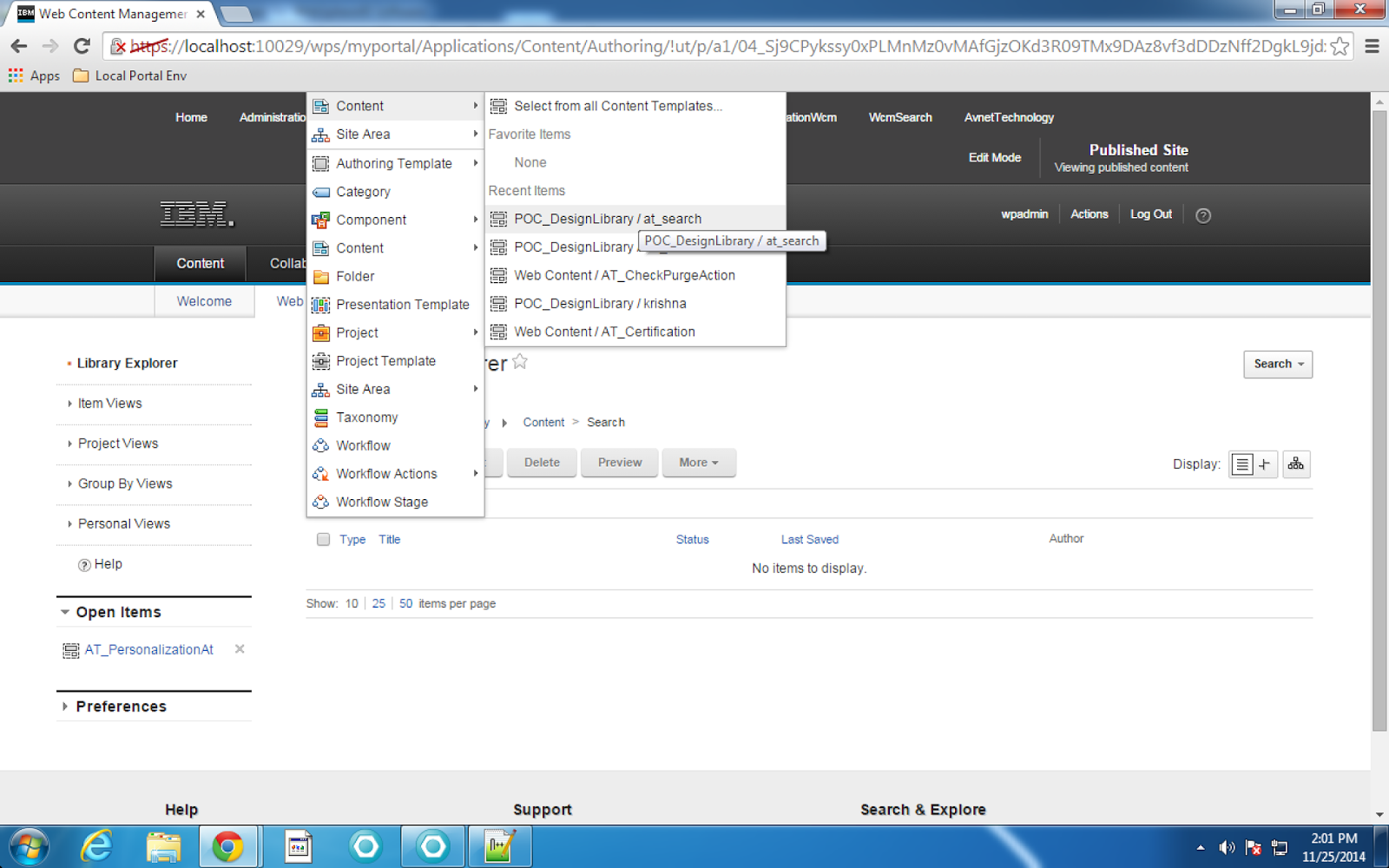
Task: Open the Content tab
Action: tap(201, 264)
